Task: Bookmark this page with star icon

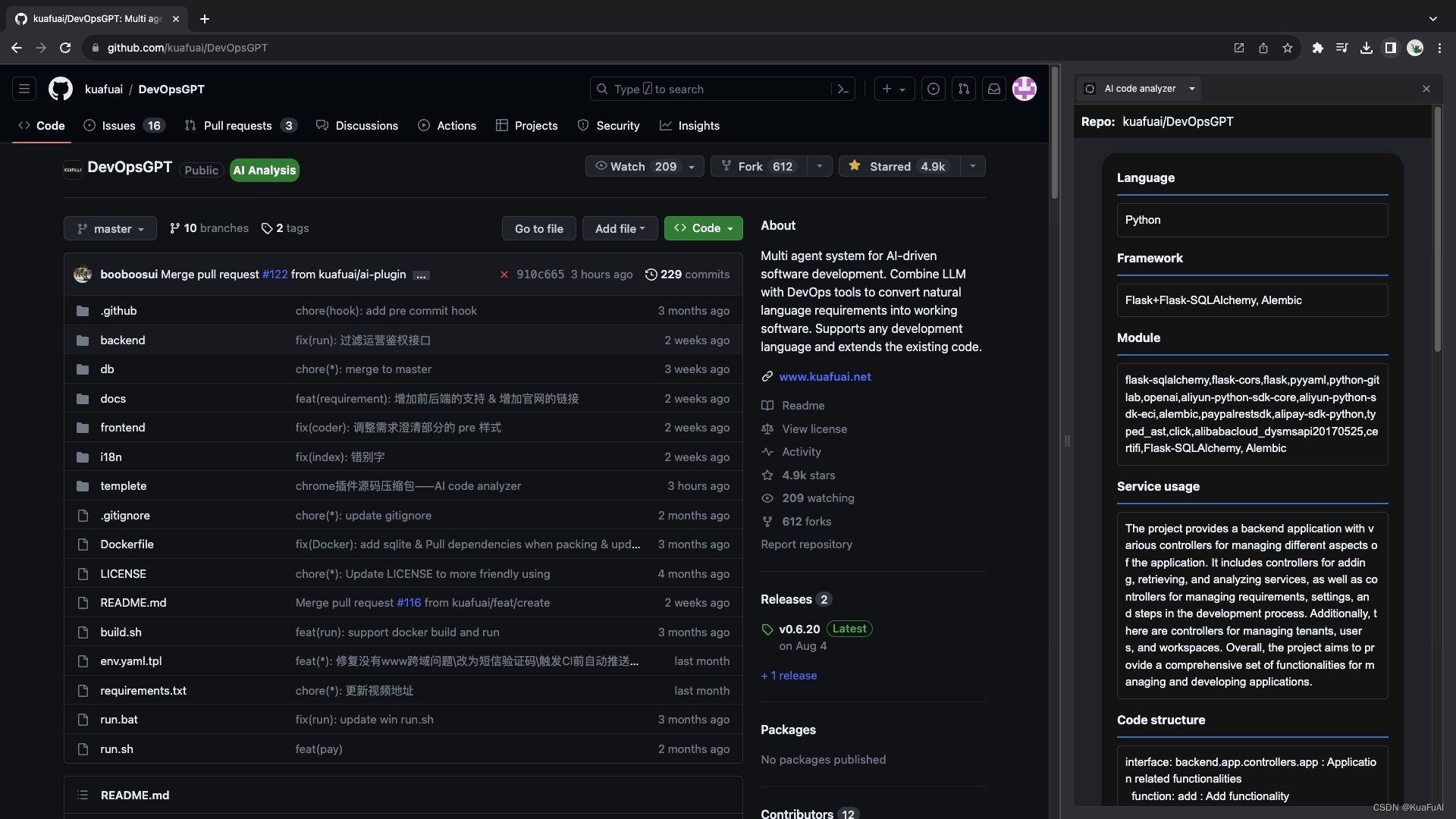Action: [1288, 48]
